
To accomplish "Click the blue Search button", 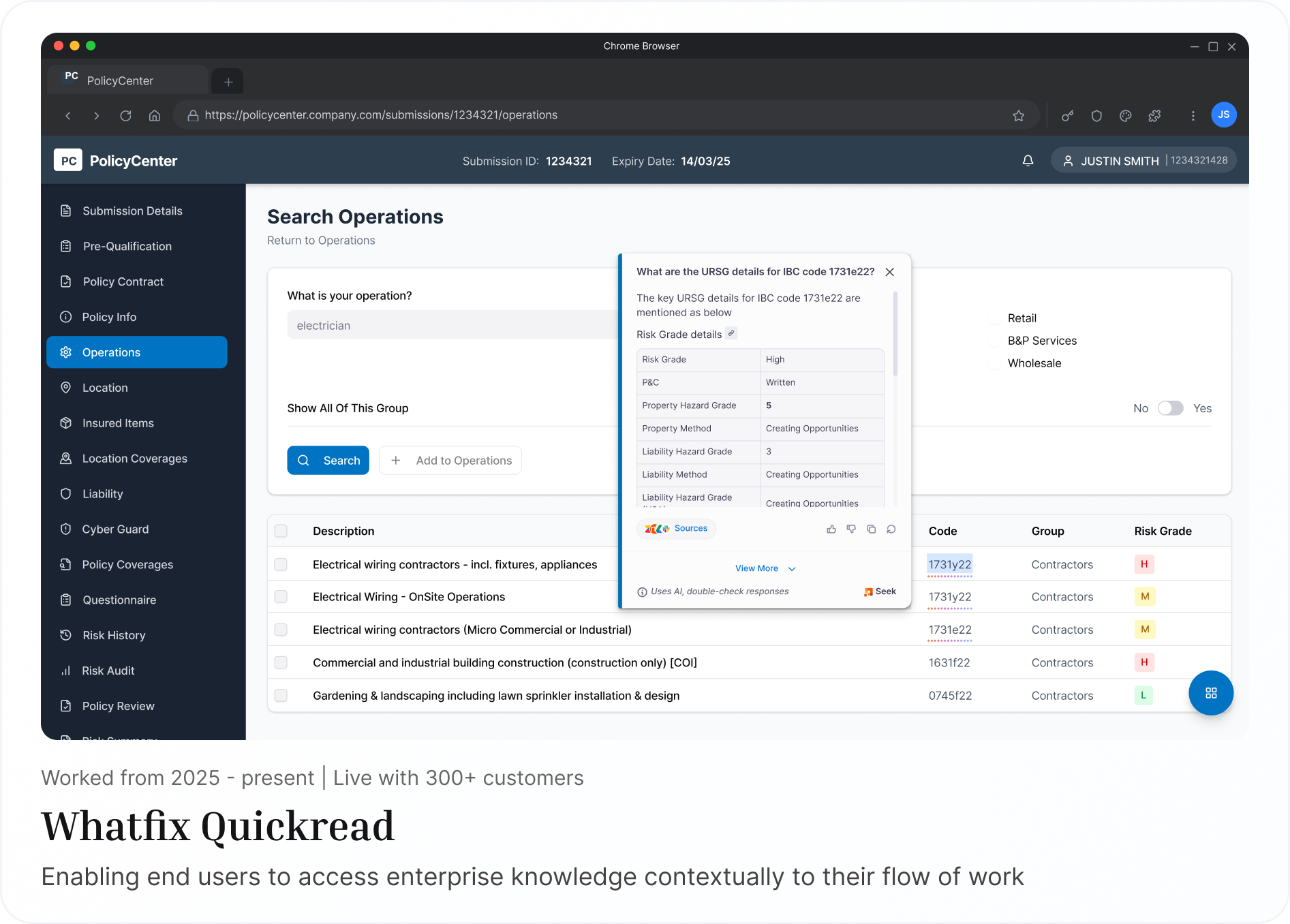I will [x=328, y=461].
